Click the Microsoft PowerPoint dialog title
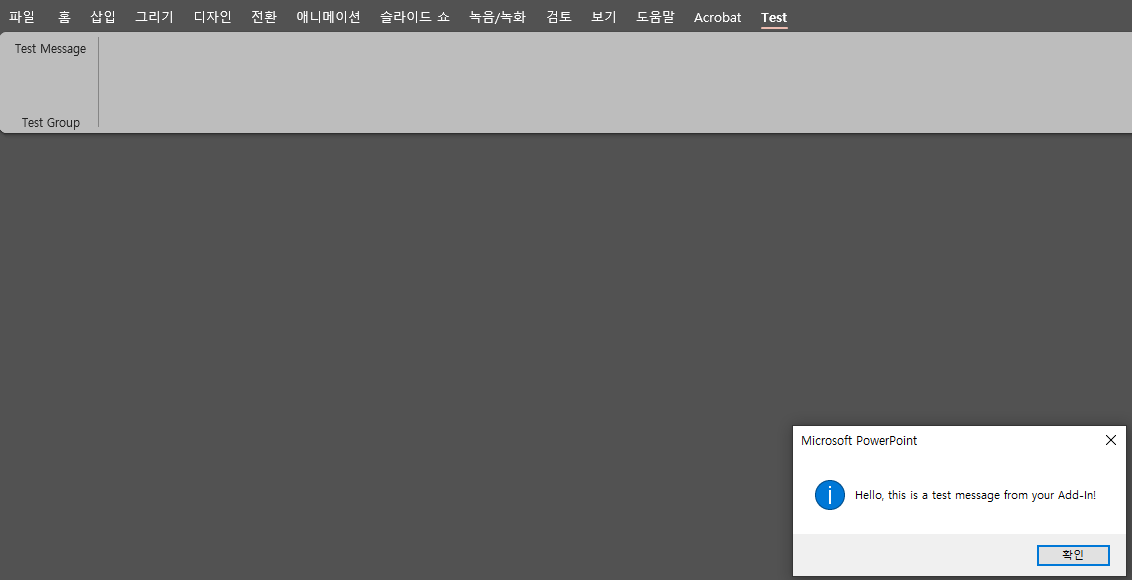The height and width of the screenshot is (580, 1132). (x=859, y=441)
